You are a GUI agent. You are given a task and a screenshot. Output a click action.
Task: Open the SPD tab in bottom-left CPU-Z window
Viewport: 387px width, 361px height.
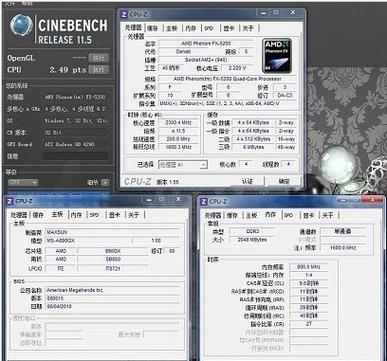pyautogui.click(x=95, y=215)
